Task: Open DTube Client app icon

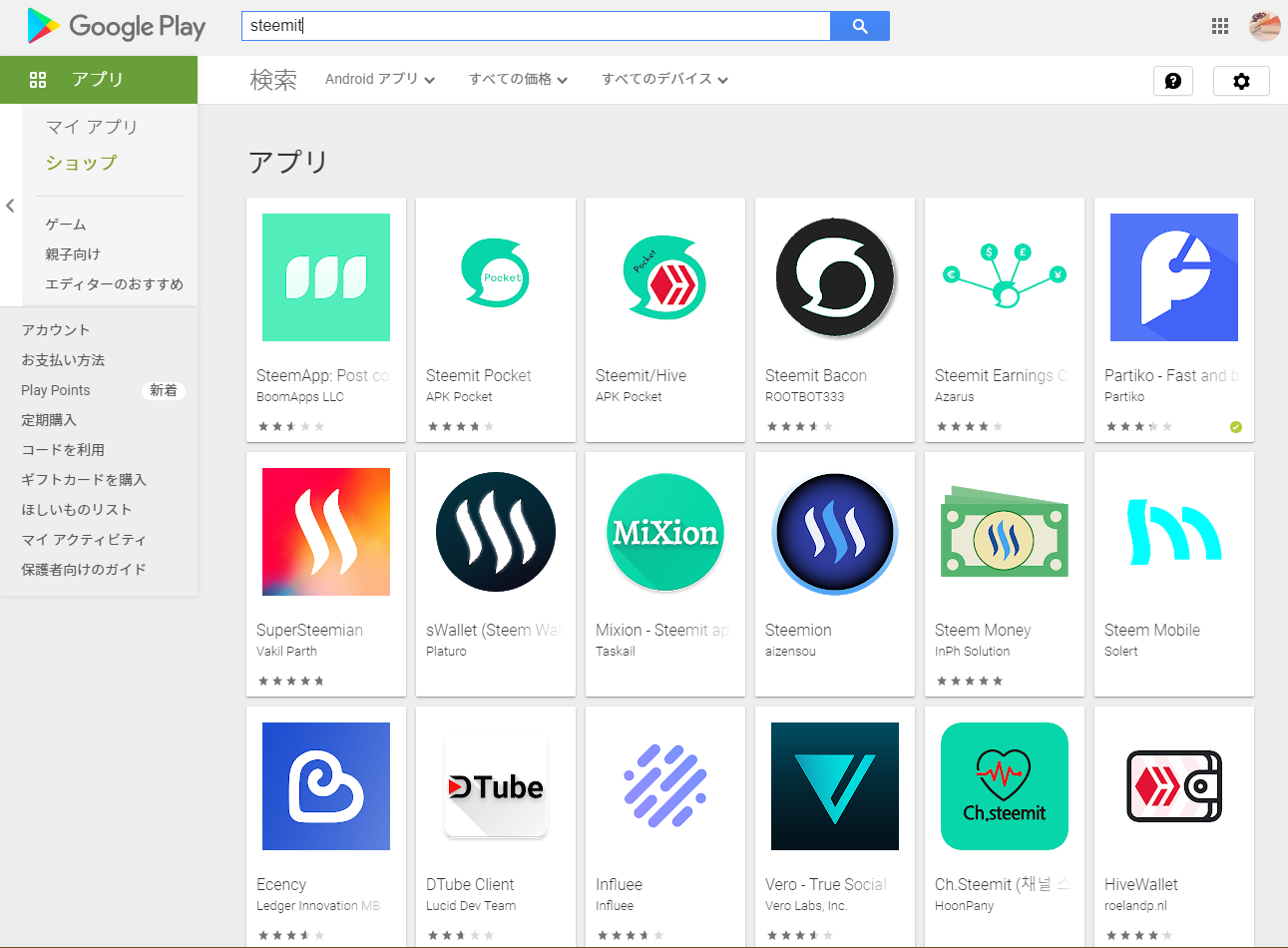Action: [496, 786]
